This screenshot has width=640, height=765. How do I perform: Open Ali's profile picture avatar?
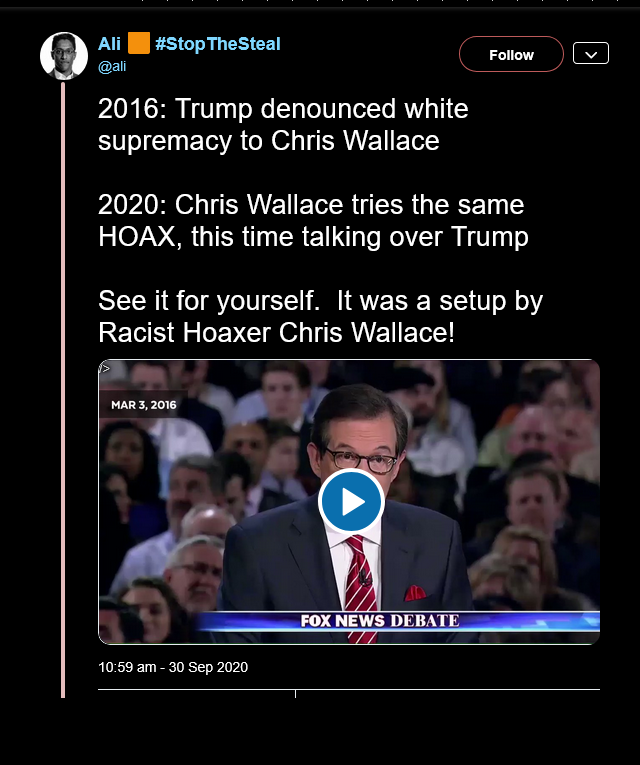click(x=64, y=56)
